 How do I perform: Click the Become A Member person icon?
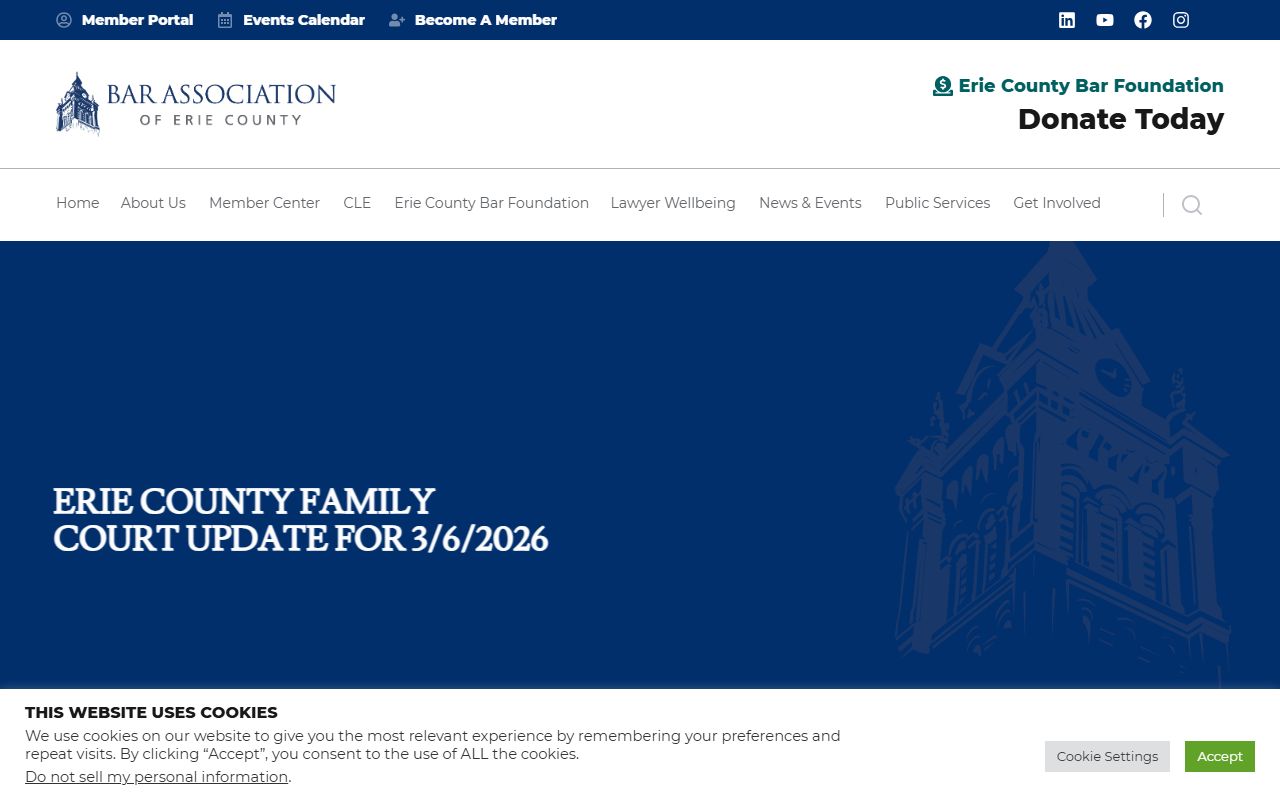pos(397,20)
